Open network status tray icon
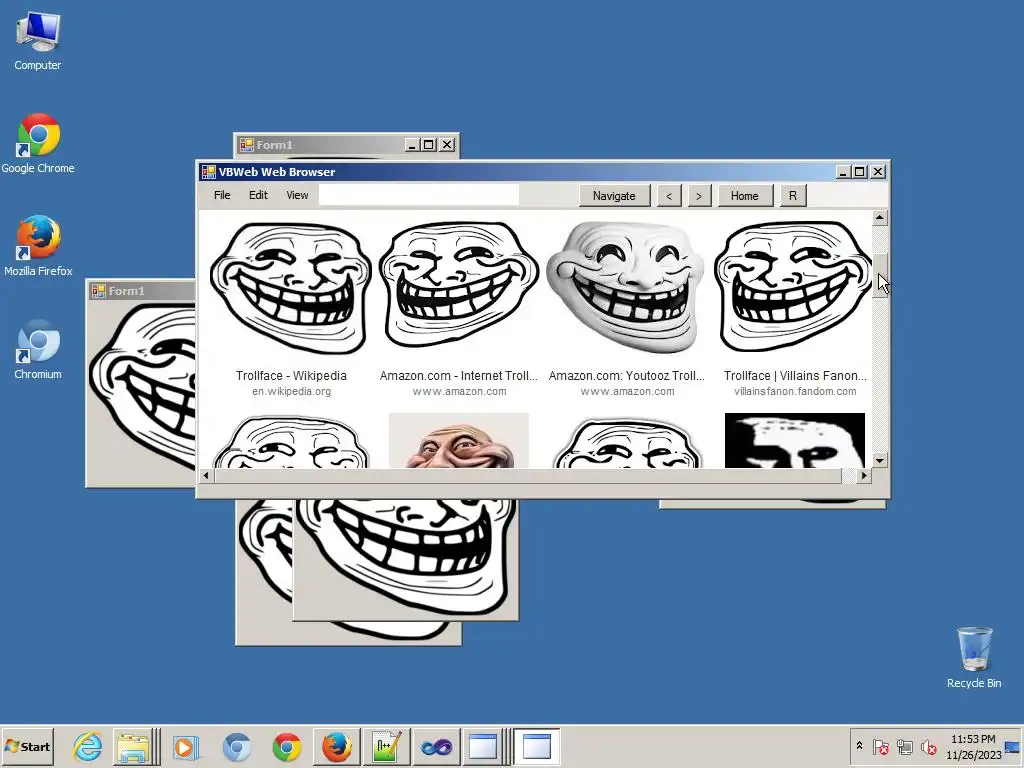This screenshot has width=1024, height=768. coord(904,746)
